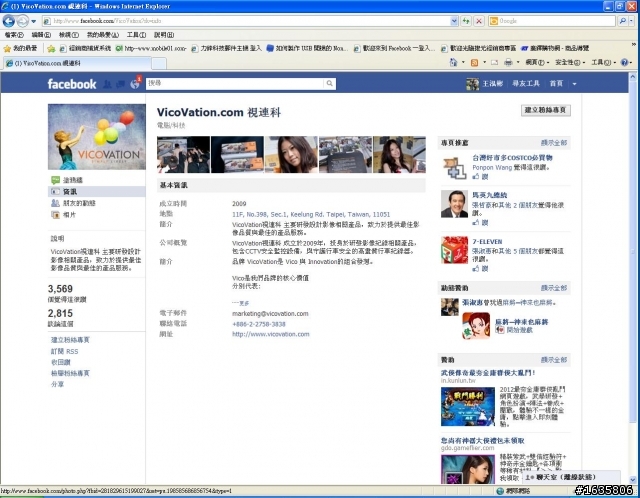Open the Tools dropdown in command bar
The height and width of the screenshot is (498, 640).
click(x=603, y=62)
